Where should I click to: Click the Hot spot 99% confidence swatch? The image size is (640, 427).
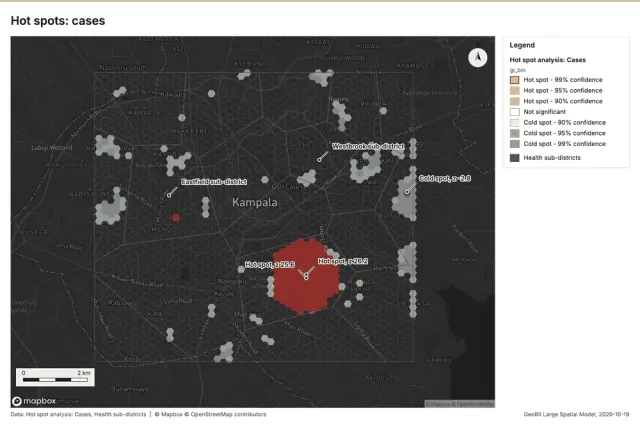coord(515,80)
